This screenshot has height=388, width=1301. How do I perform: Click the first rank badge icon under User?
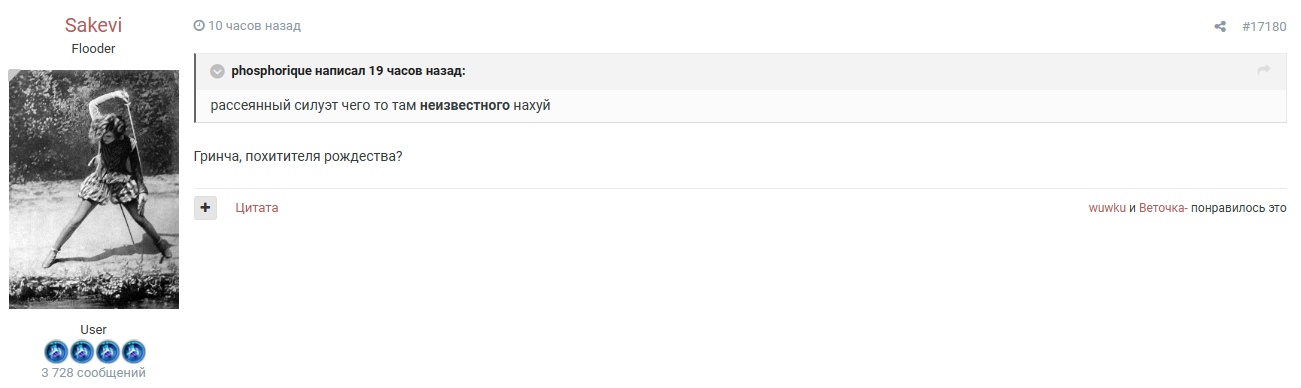pyautogui.click(x=56, y=351)
